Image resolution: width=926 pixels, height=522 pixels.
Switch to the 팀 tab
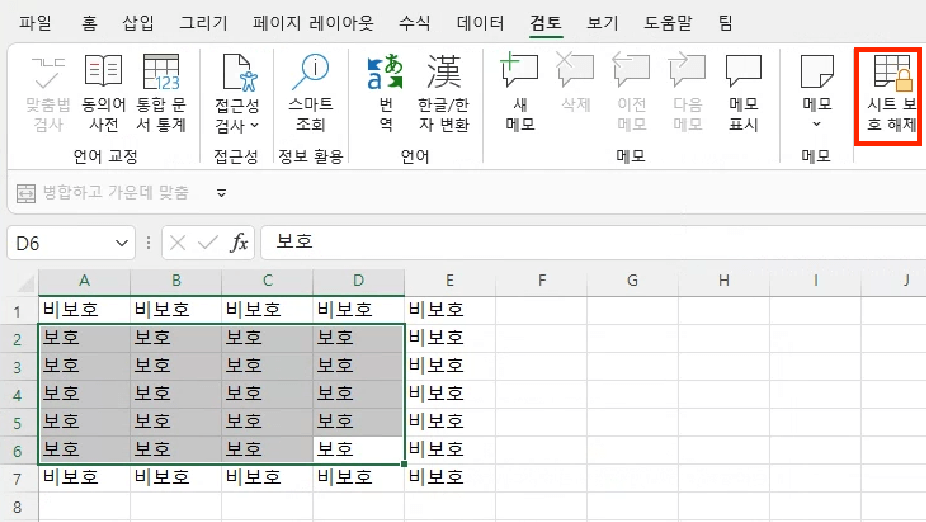725,23
